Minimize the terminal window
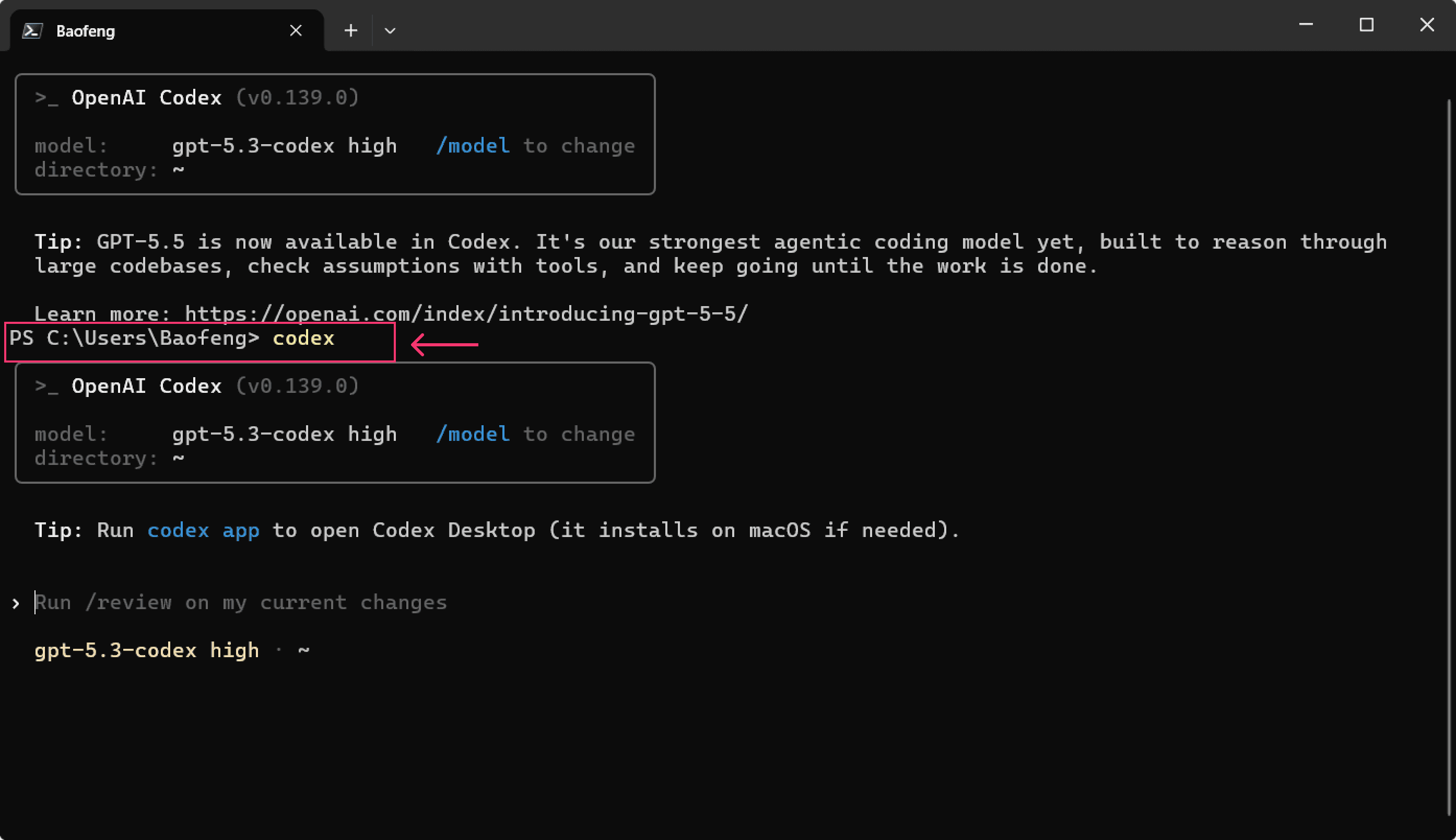Viewport: 1456px width, 840px height. (1306, 25)
